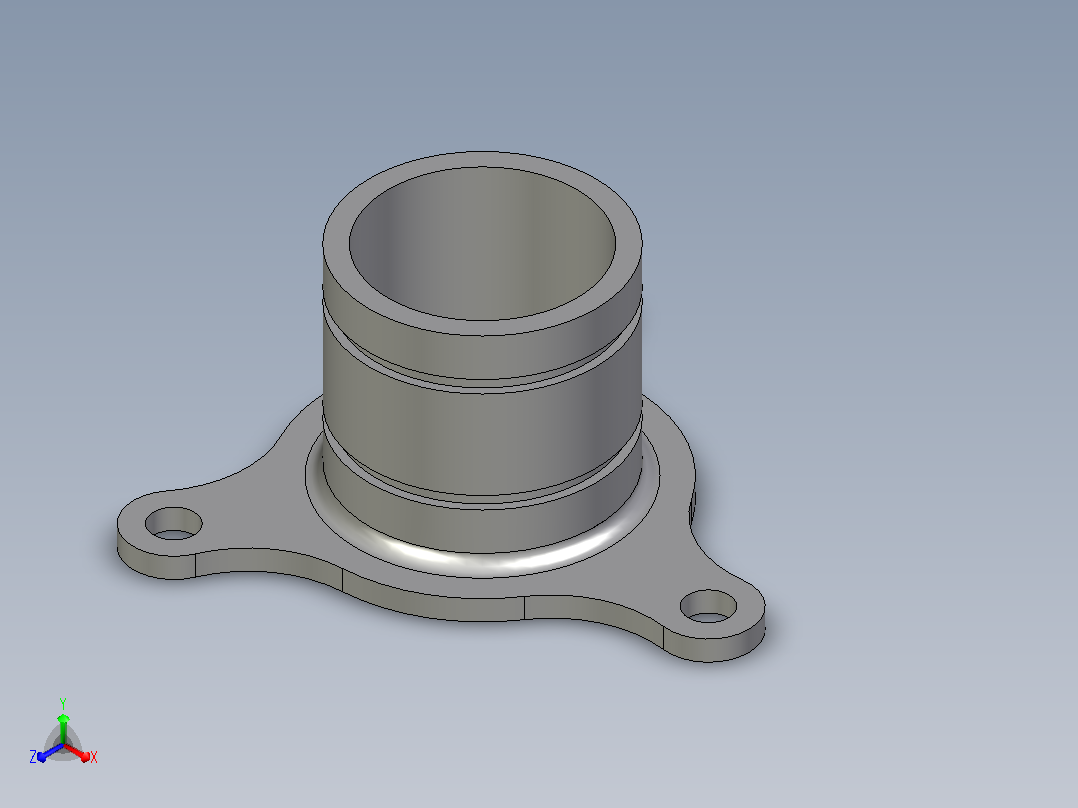This screenshot has width=1078, height=808.
Task: Click the green Y axis arrow on the triad
Action: tap(63, 727)
